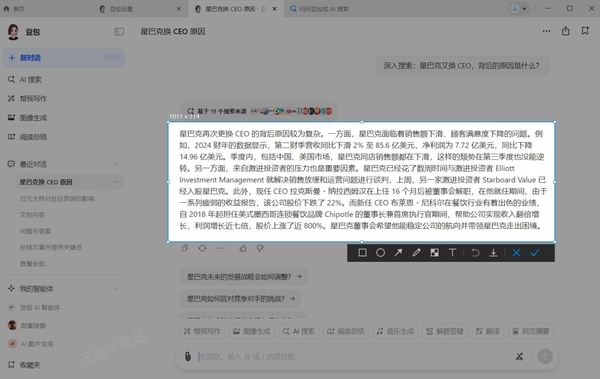This screenshot has height=379, width=600.
Task: Select the rectangle annotation tool
Action: 362,253
